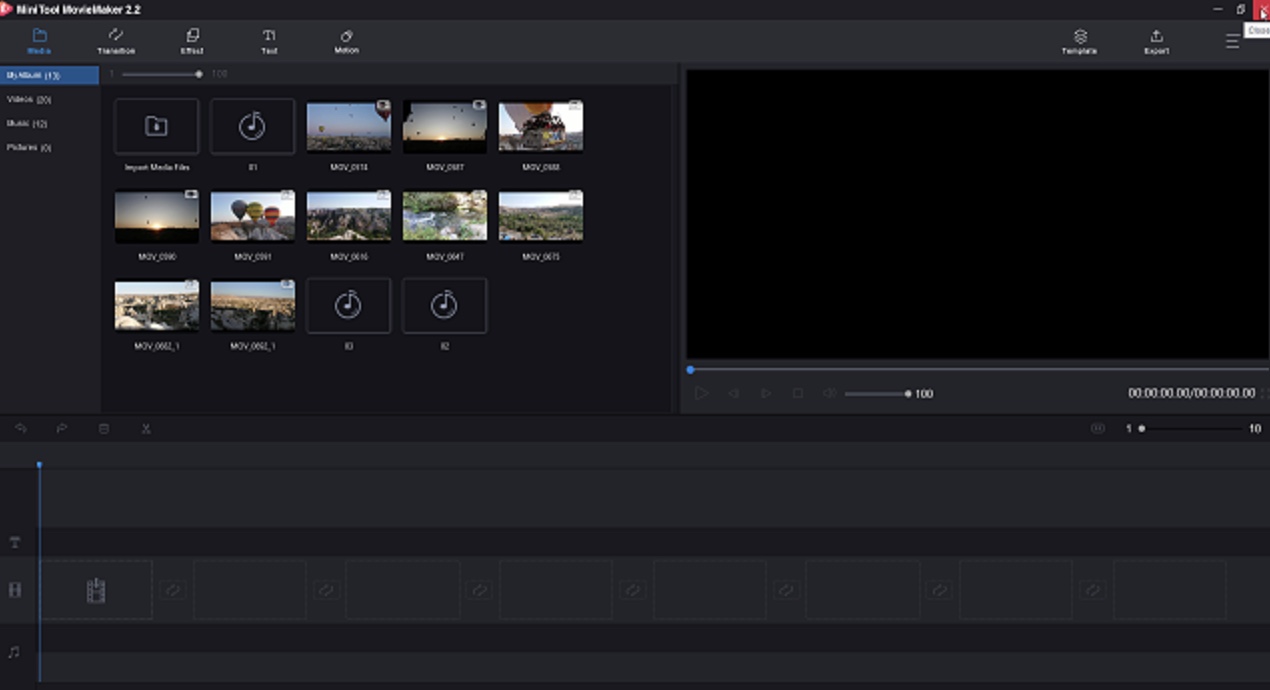This screenshot has width=1270, height=690.
Task: Select the top-row clip with red balloon
Action: [x=349, y=126]
